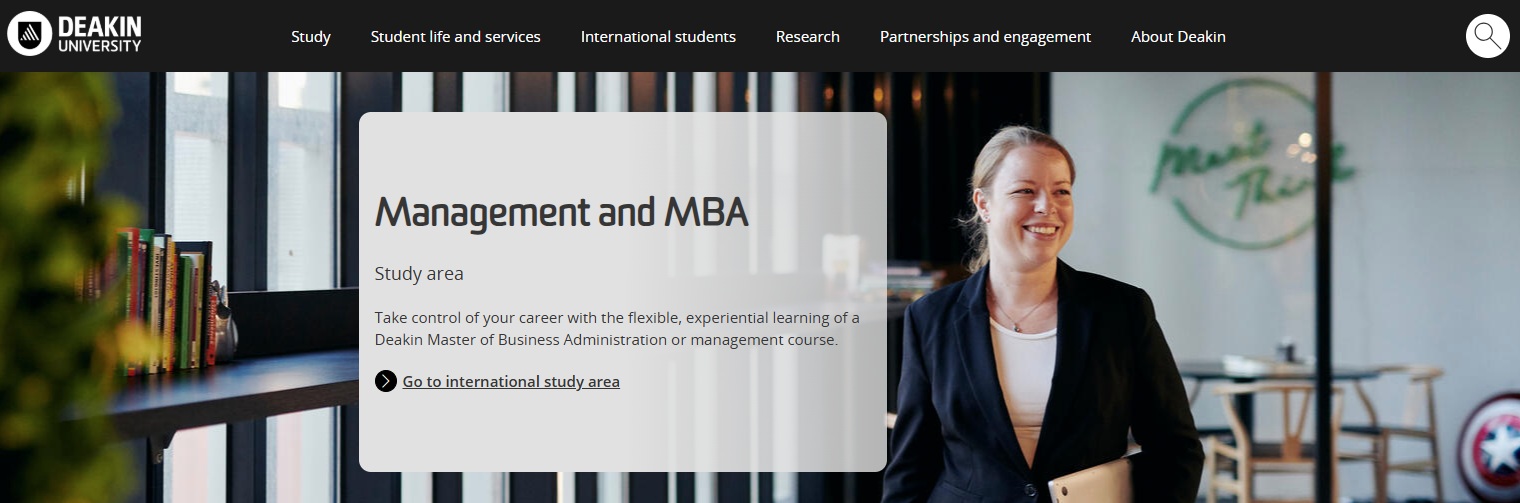Follow the Go to international study area link
Image resolution: width=1520 pixels, height=503 pixels.
pos(511,381)
